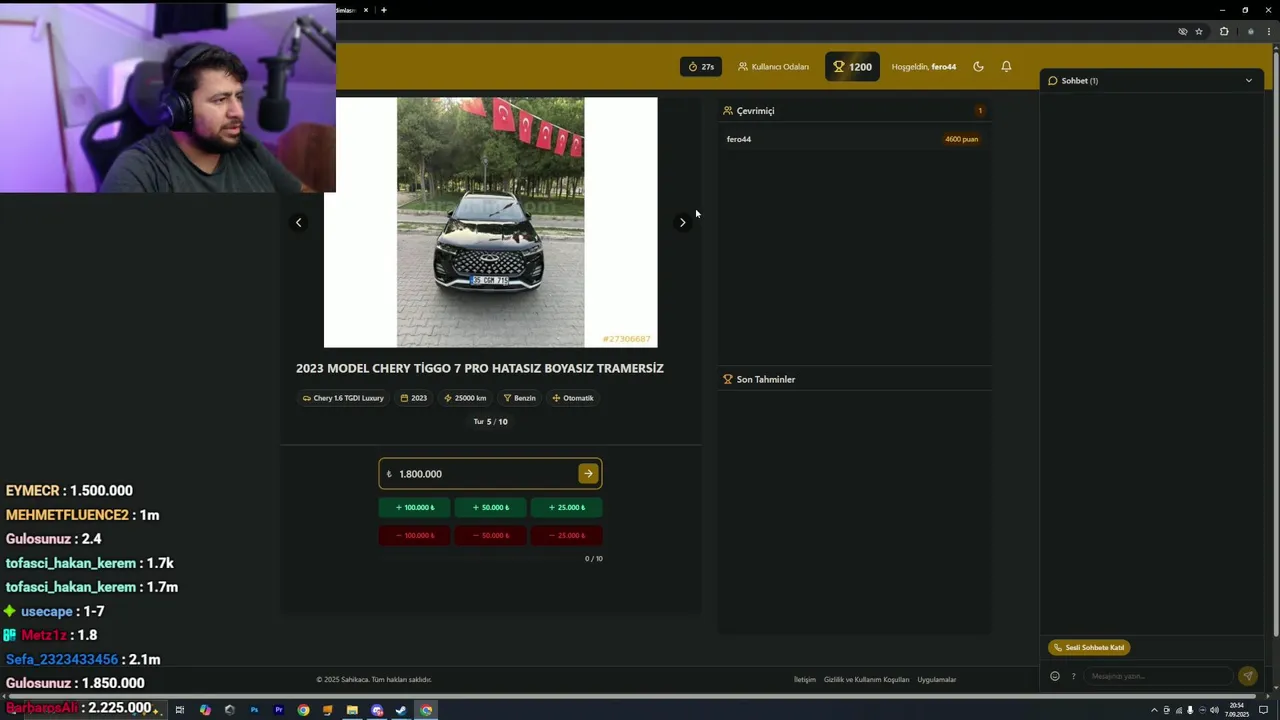Image resolution: width=1280 pixels, height=720 pixels.
Task: Click the 1200 trophy score badge
Action: click(x=852, y=67)
